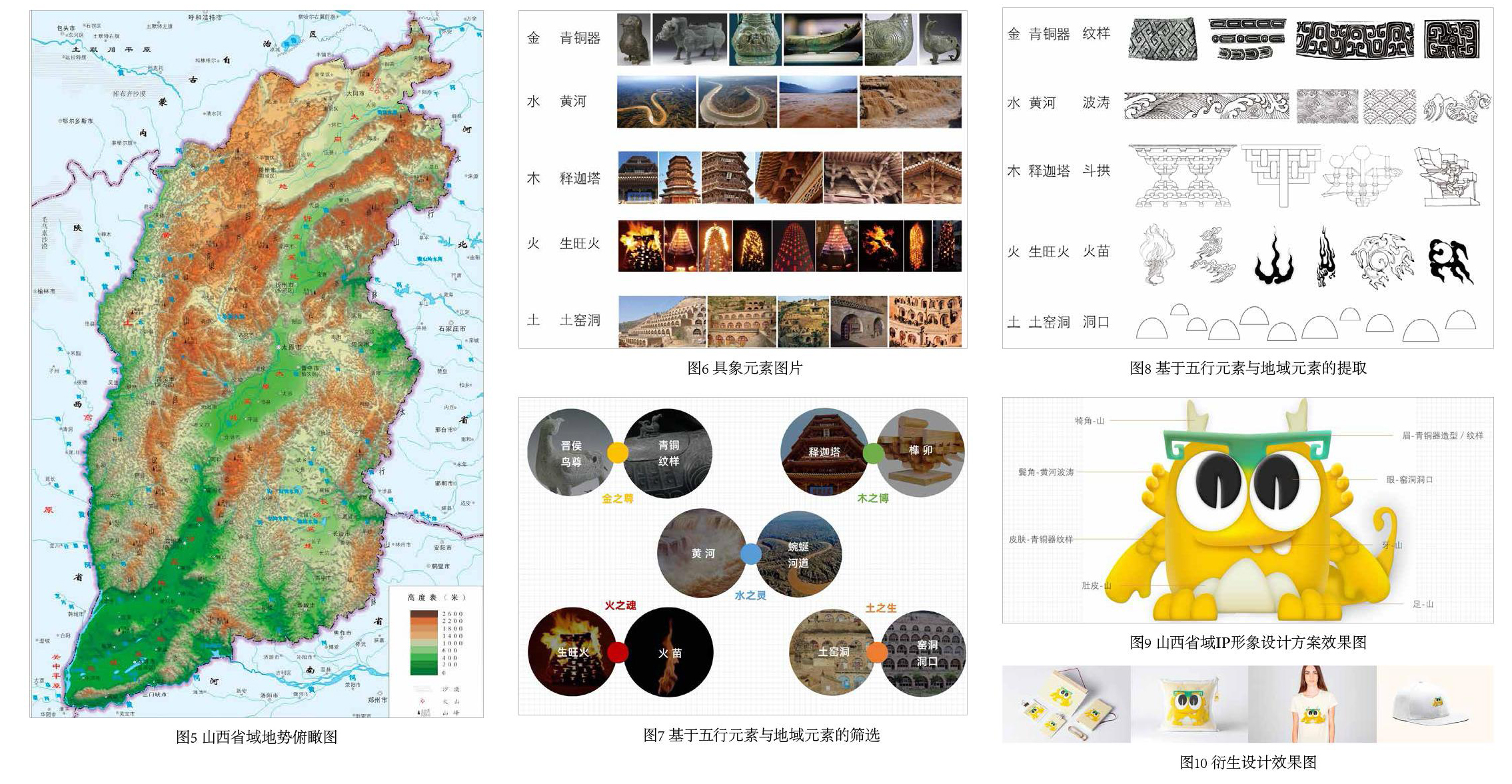Click the 生旺火 circle in figure 7
This screenshot has height=784, width=1512.
572,652
